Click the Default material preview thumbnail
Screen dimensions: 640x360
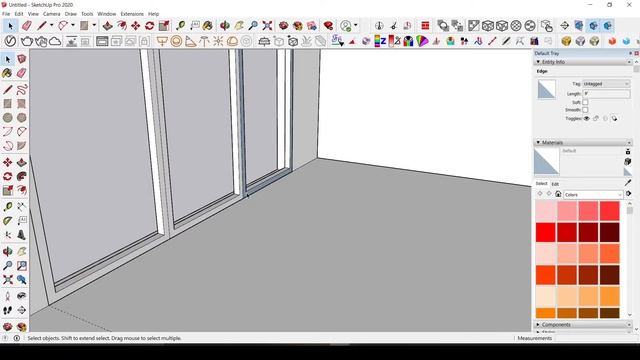(547, 162)
